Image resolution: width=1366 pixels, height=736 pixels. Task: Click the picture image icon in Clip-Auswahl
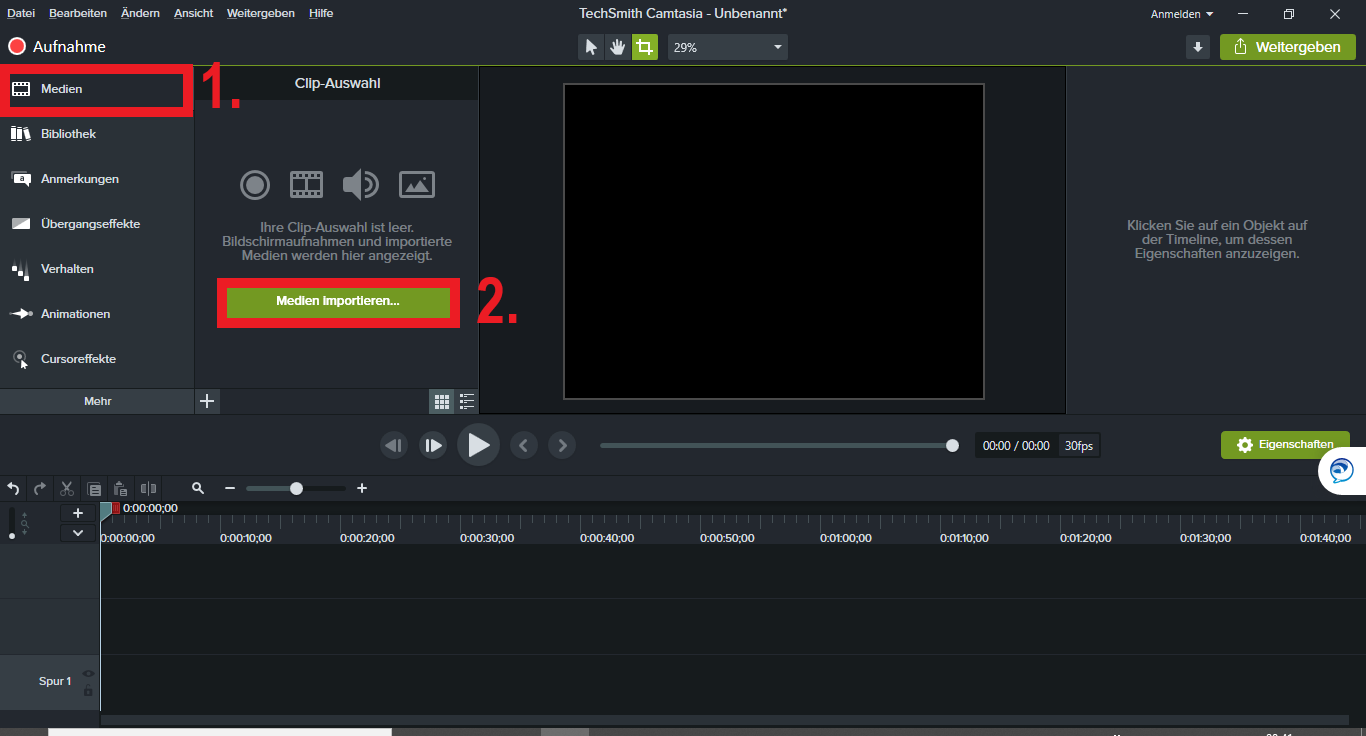pos(417,184)
